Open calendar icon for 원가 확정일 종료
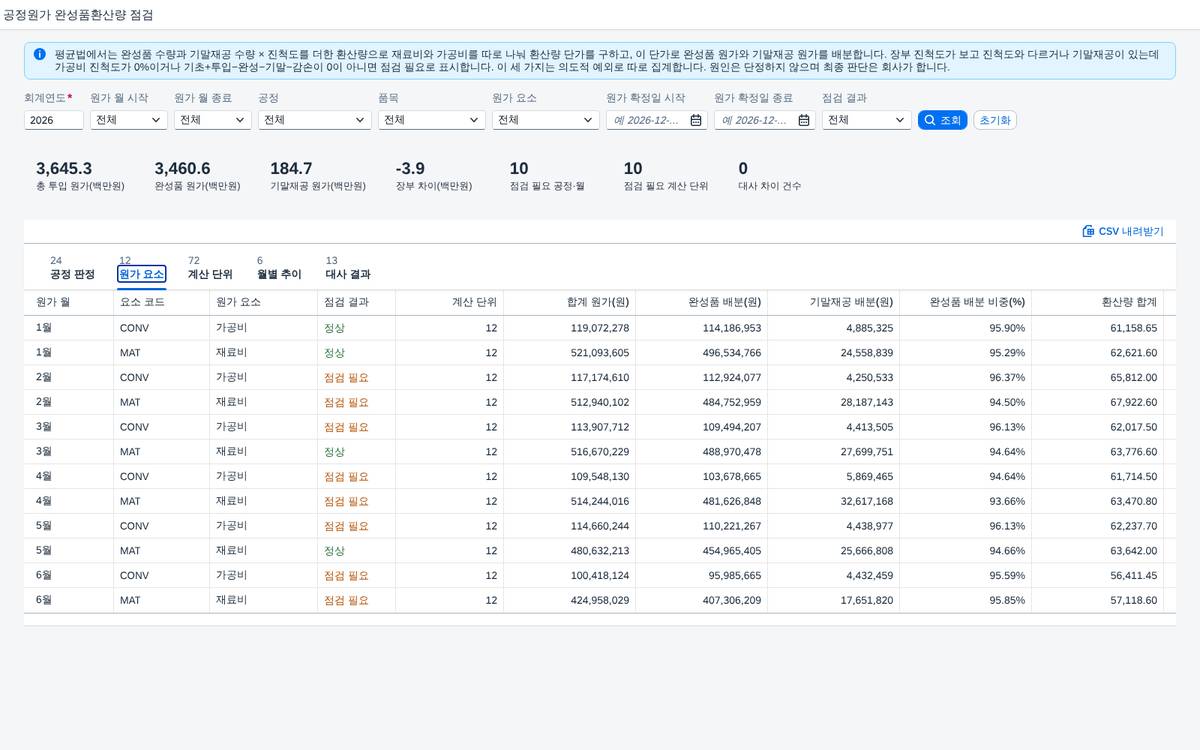Viewport: 1200px width, 750px height. [x=804, y=120]
